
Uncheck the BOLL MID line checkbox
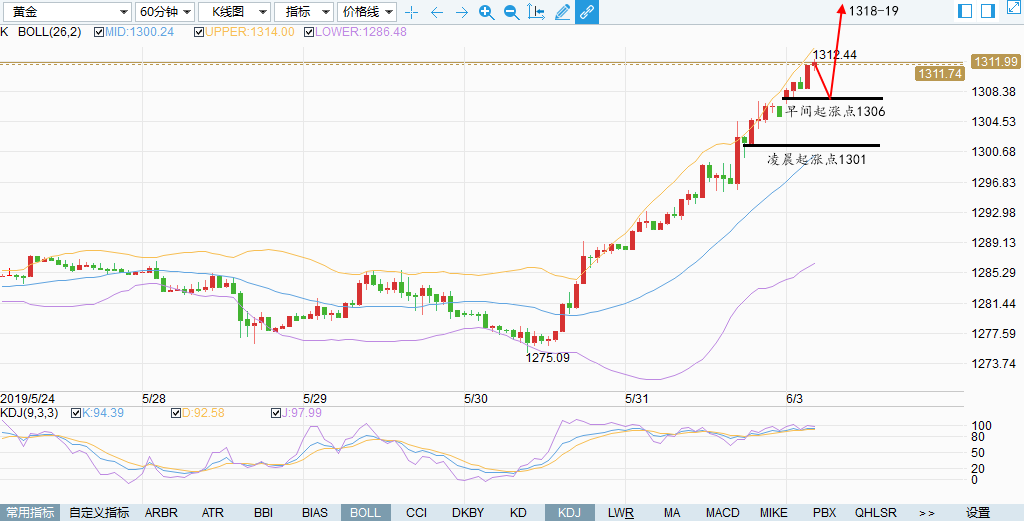click(x=99, y=32)
